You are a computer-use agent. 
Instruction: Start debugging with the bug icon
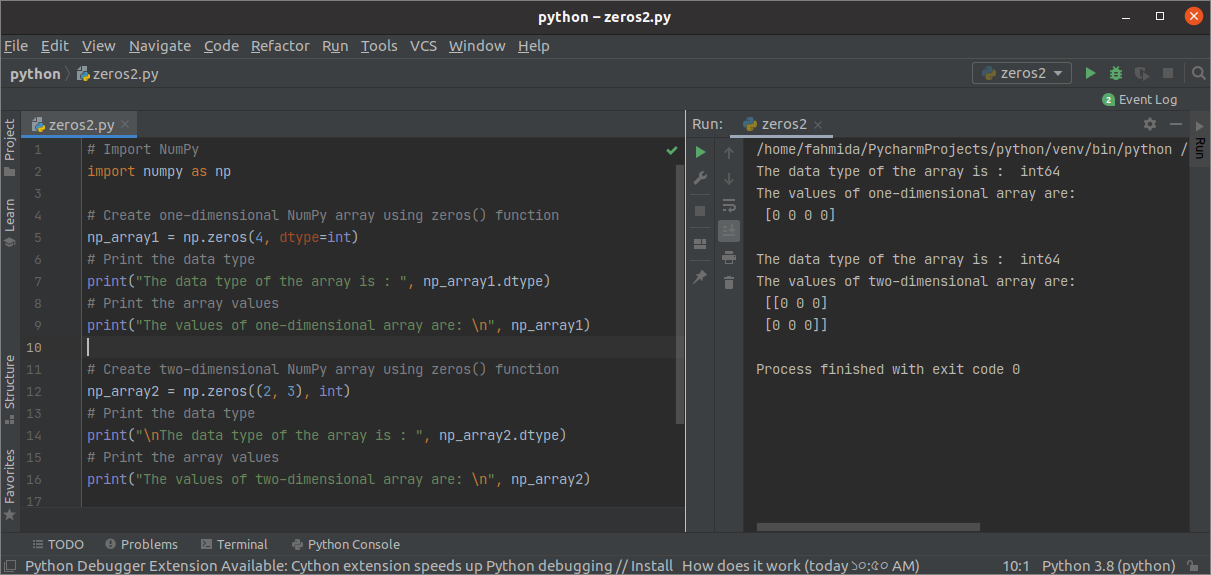pyautogui.click(x=1115, y=73)
